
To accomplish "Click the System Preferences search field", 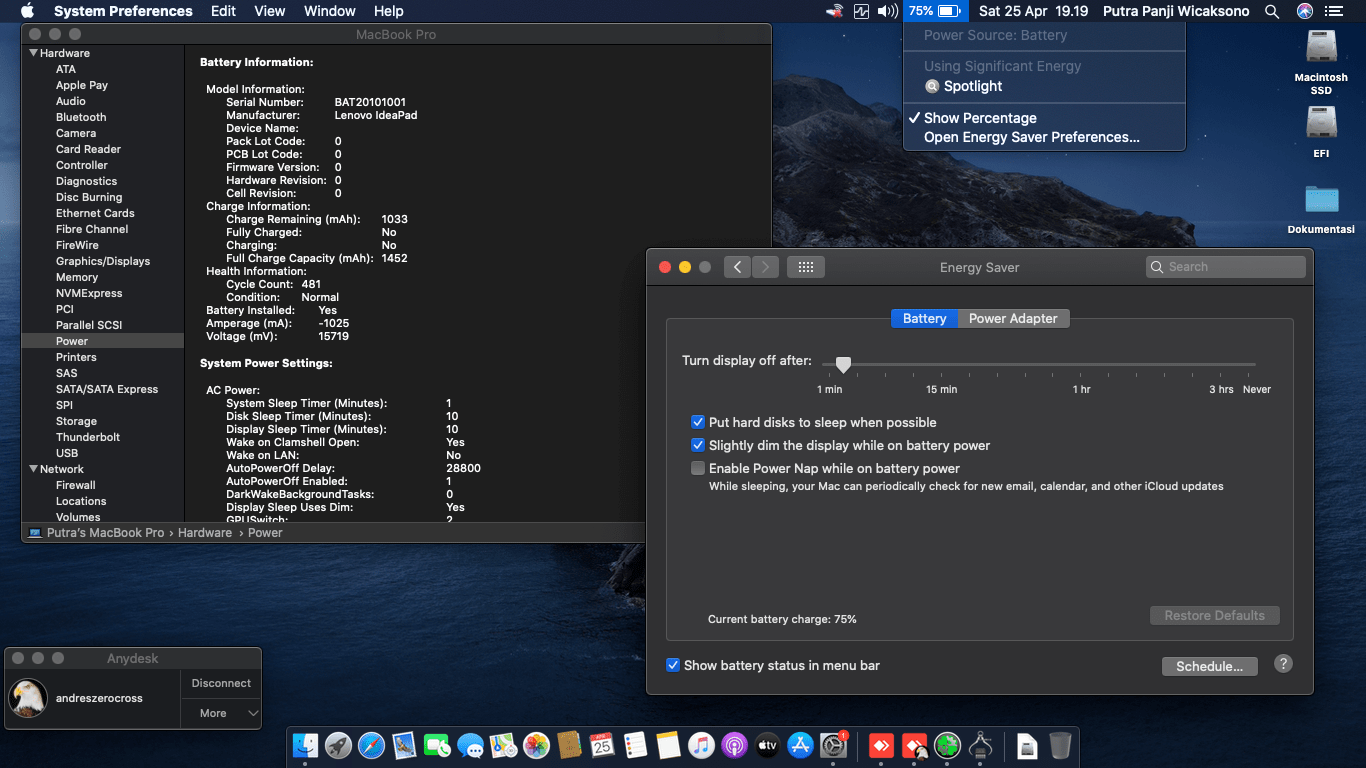I will (x=1225, y=267).
